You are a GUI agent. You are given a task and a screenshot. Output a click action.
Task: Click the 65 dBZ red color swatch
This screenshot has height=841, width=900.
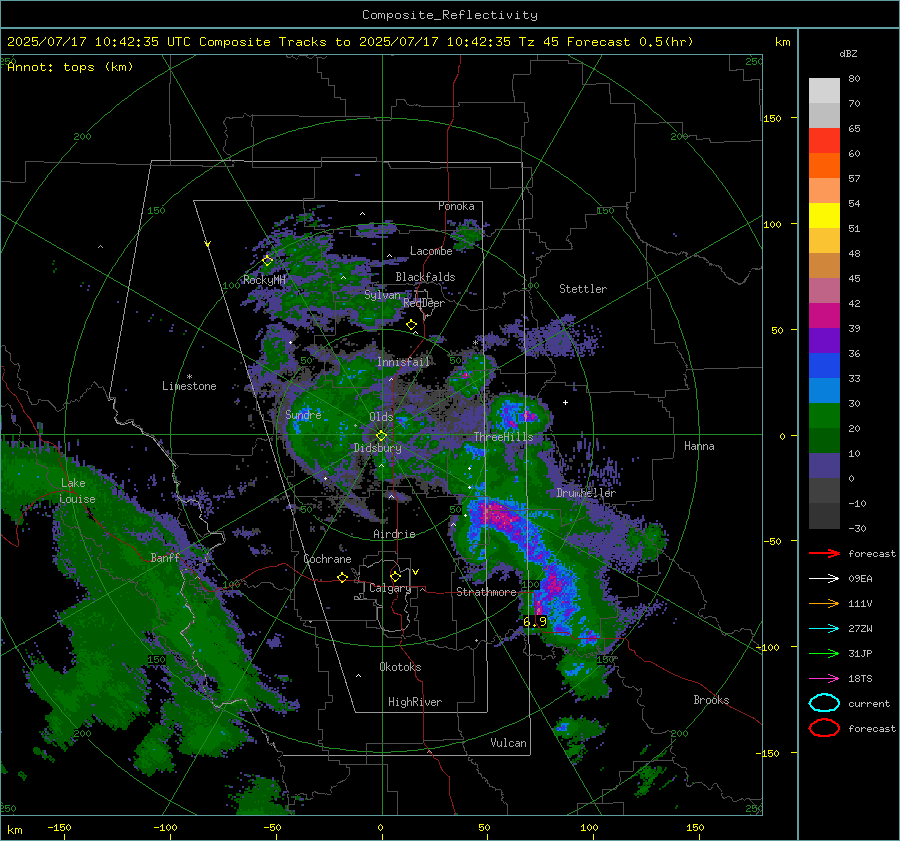(824, 141)
